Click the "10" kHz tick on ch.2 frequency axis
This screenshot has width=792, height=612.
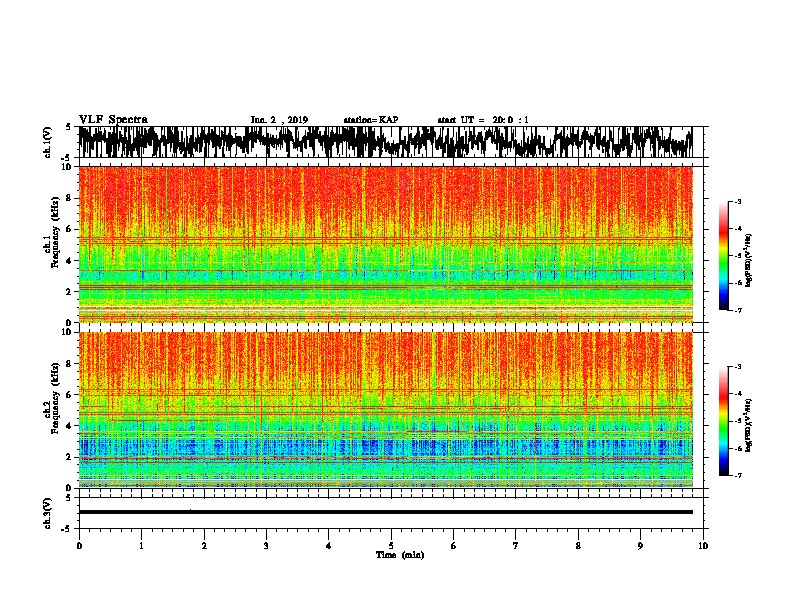pos(68,332)
